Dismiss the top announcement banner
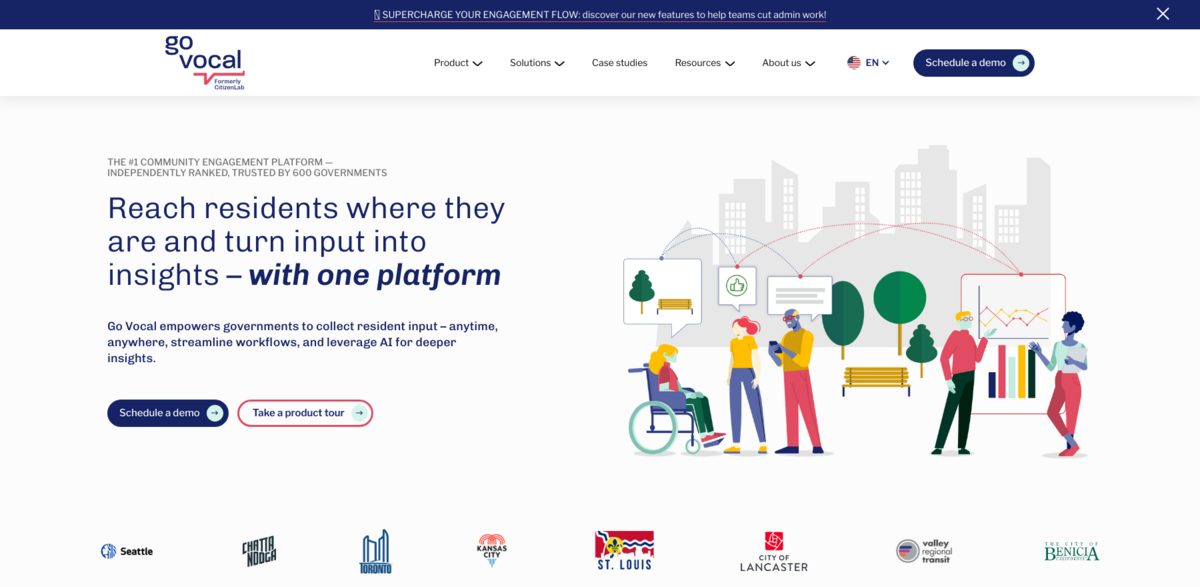 pyautogui.click(x=1162, y=14)
